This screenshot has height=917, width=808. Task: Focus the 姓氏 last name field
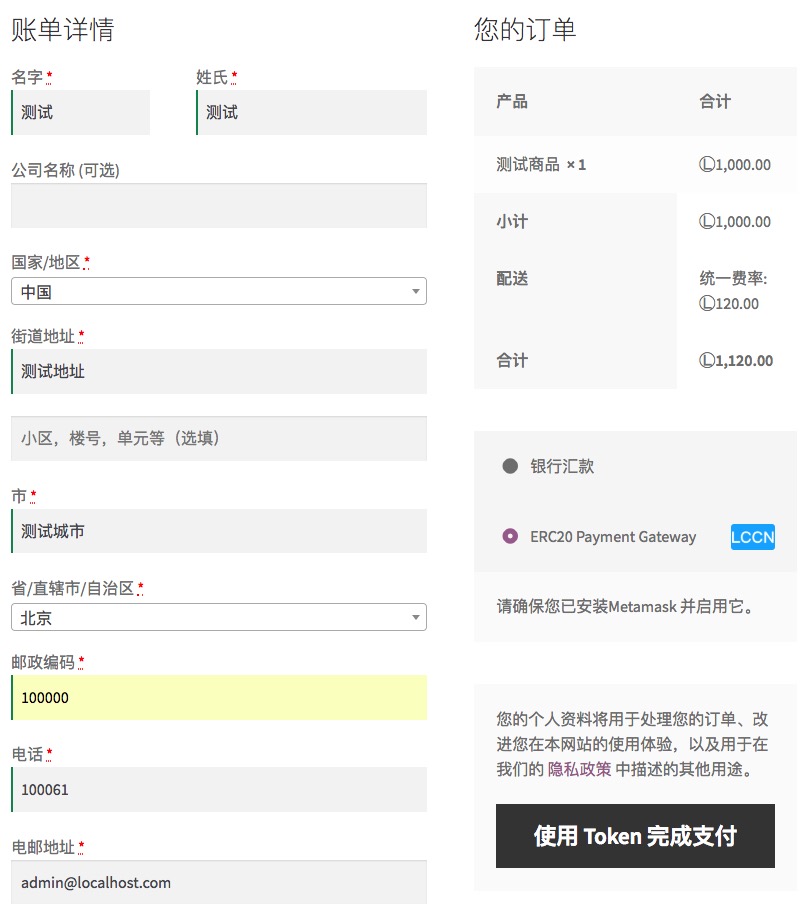coord(312,113)
